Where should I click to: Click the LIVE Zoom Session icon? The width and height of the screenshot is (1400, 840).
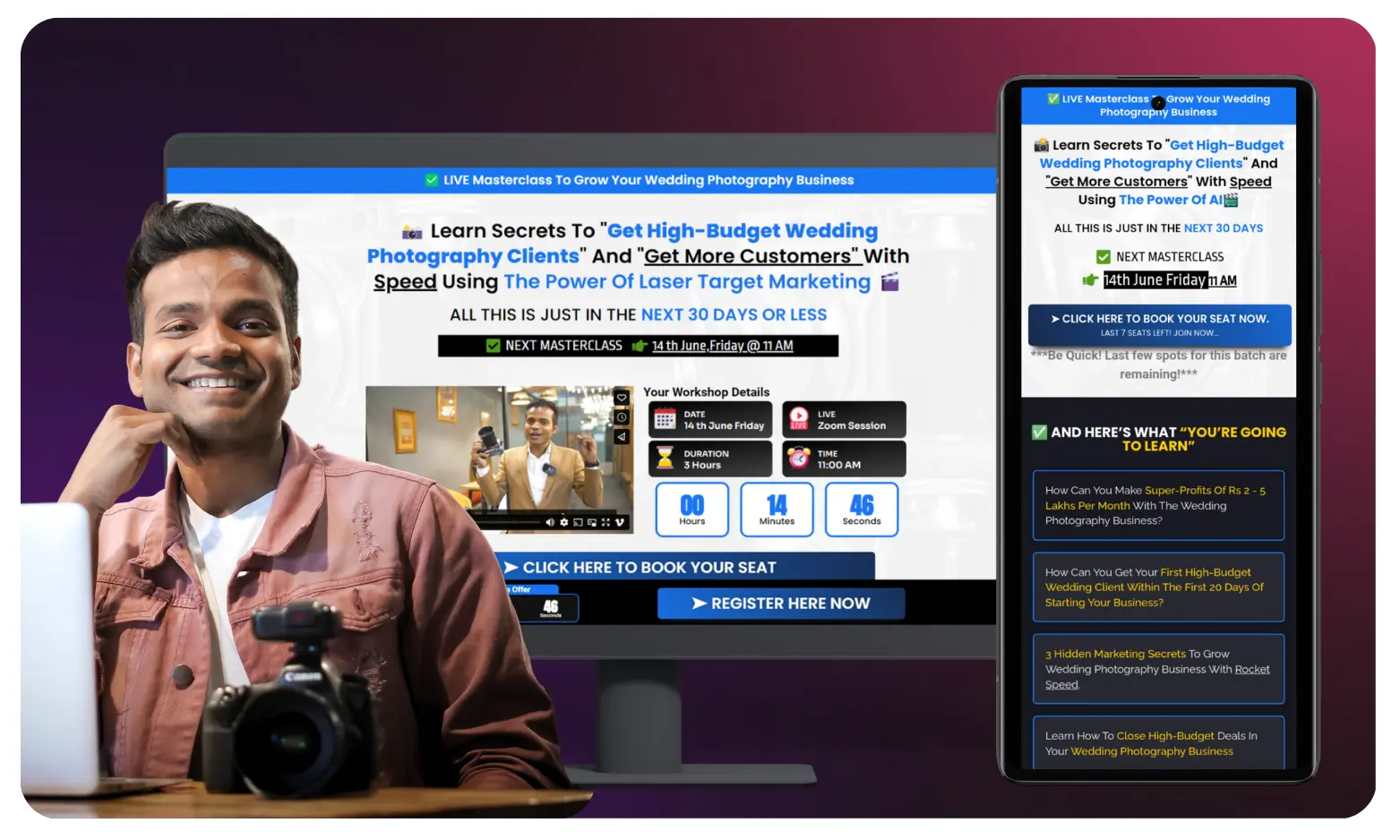(798, 419)
